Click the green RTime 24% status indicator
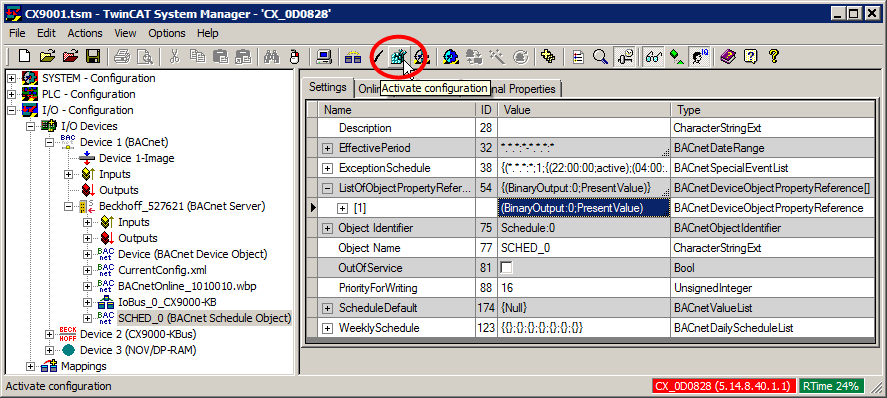The width and height of the screenshot is (887, 398). [x=832, y=386]
